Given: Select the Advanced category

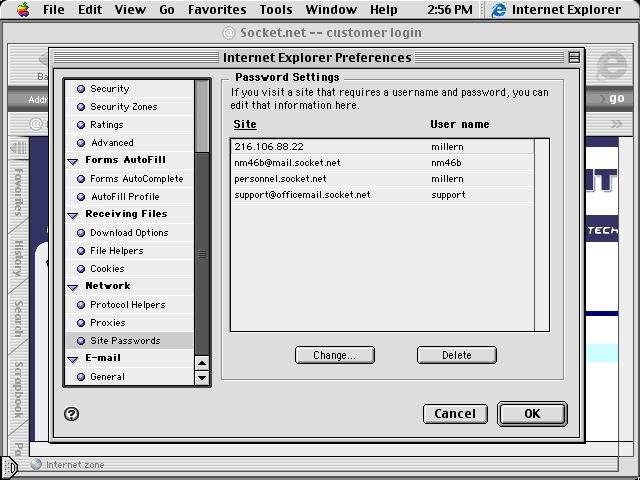Looking at the screenshot, I should coord(129,142).
